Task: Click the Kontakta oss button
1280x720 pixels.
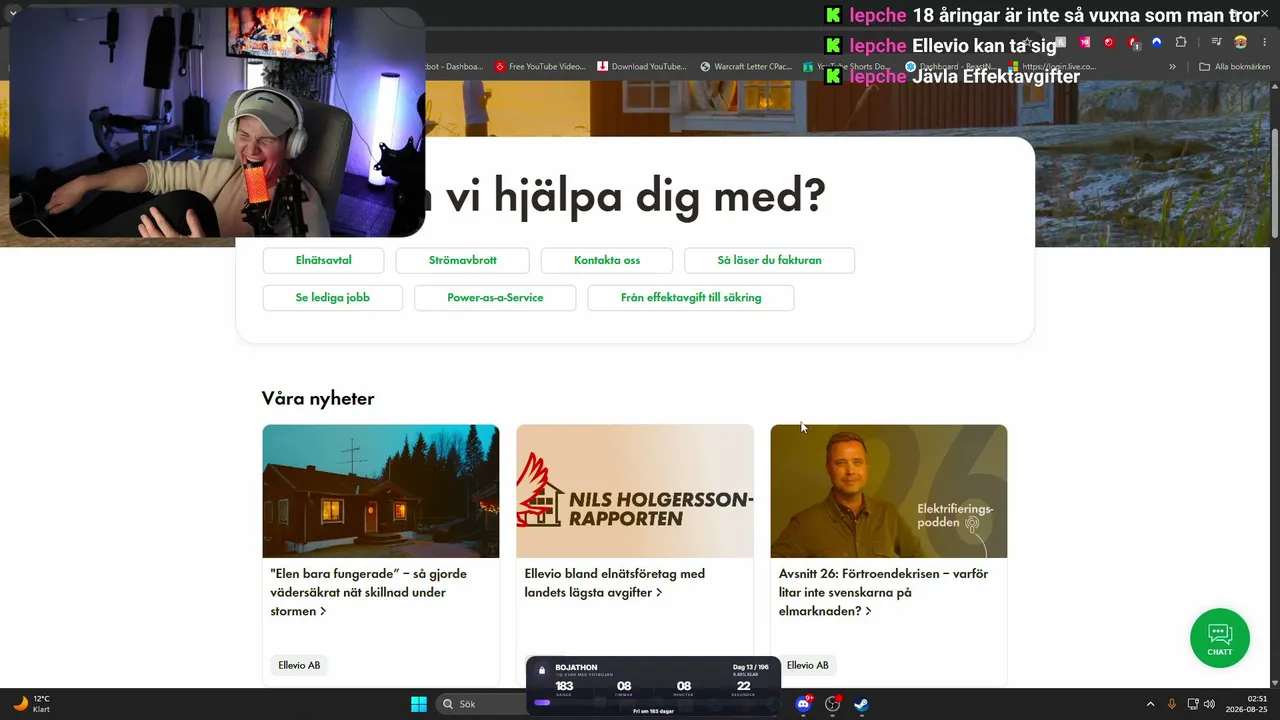Action: (x=607, y=260)
